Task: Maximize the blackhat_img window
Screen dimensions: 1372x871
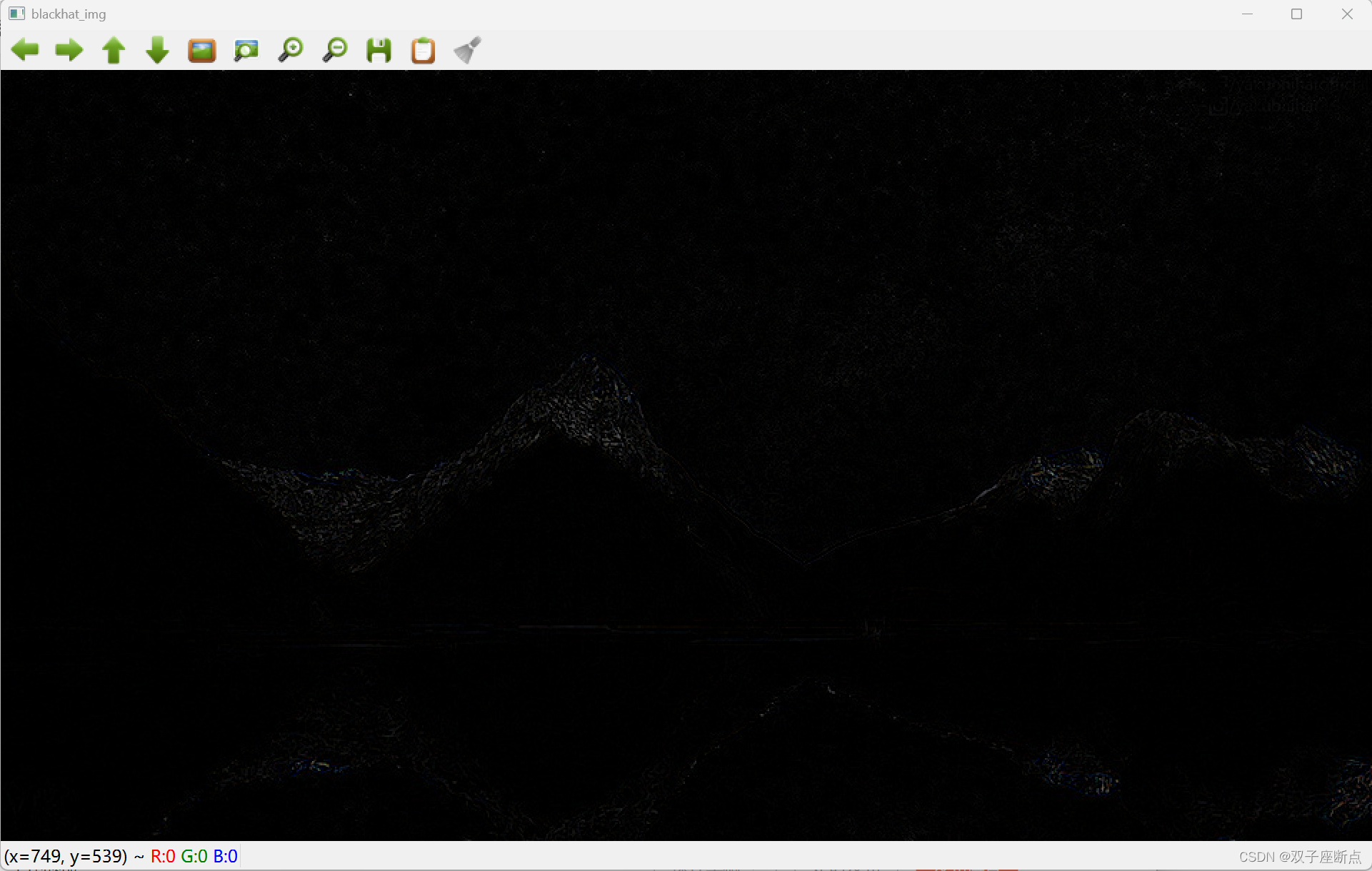Action: pyautogui.click(x=1296, y=14)
